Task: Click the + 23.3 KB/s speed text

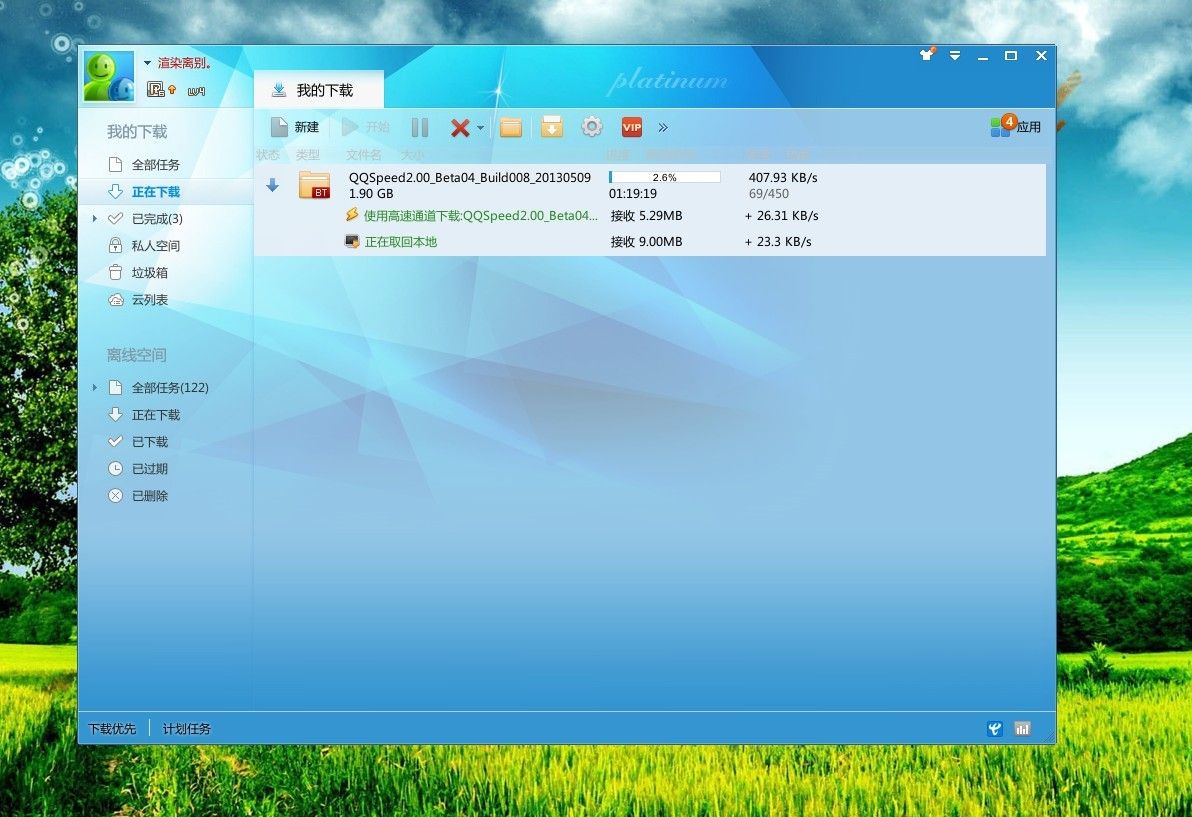Action: click(x=778, y=242)
